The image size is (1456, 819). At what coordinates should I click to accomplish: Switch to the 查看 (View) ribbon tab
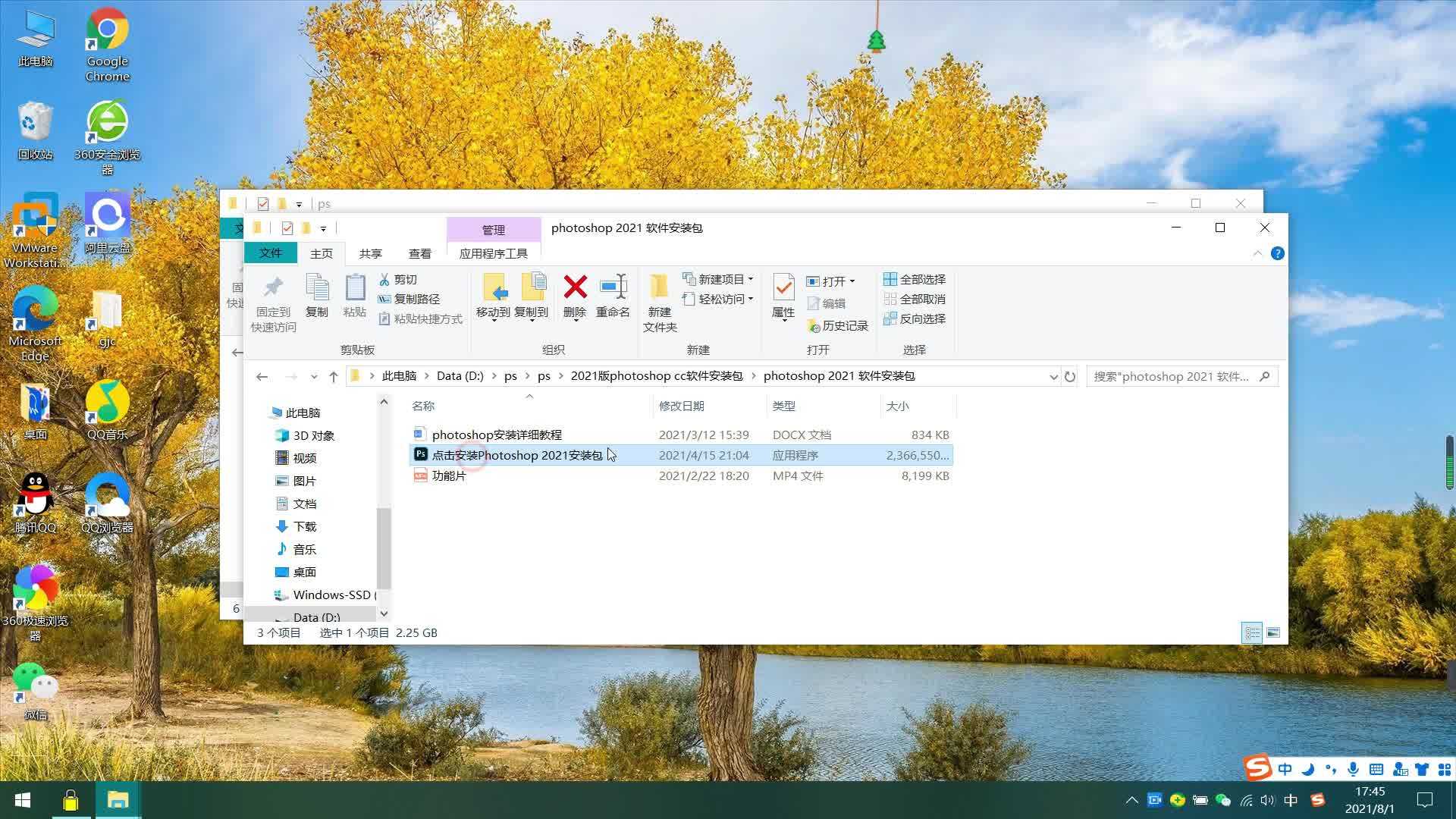[420, 253]
